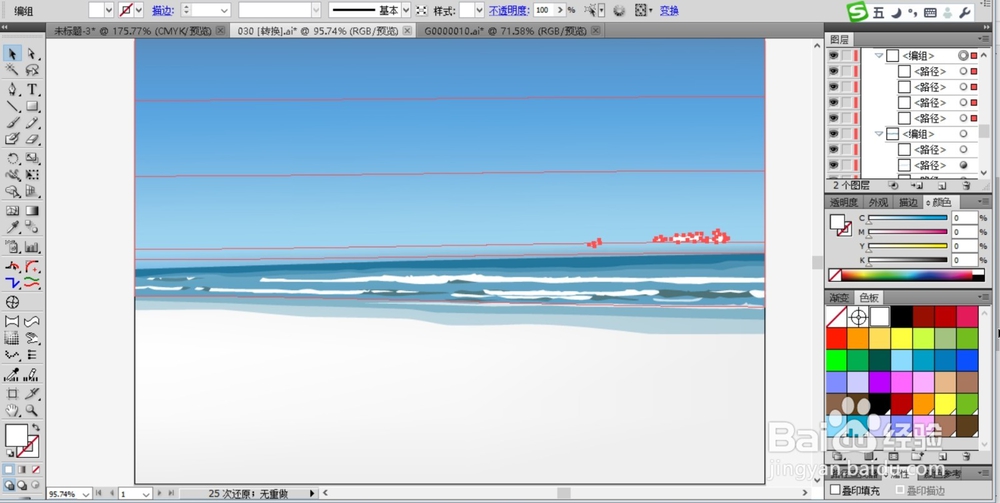Switch to the 未标题-3 document tab

click(x=133, y=31)
